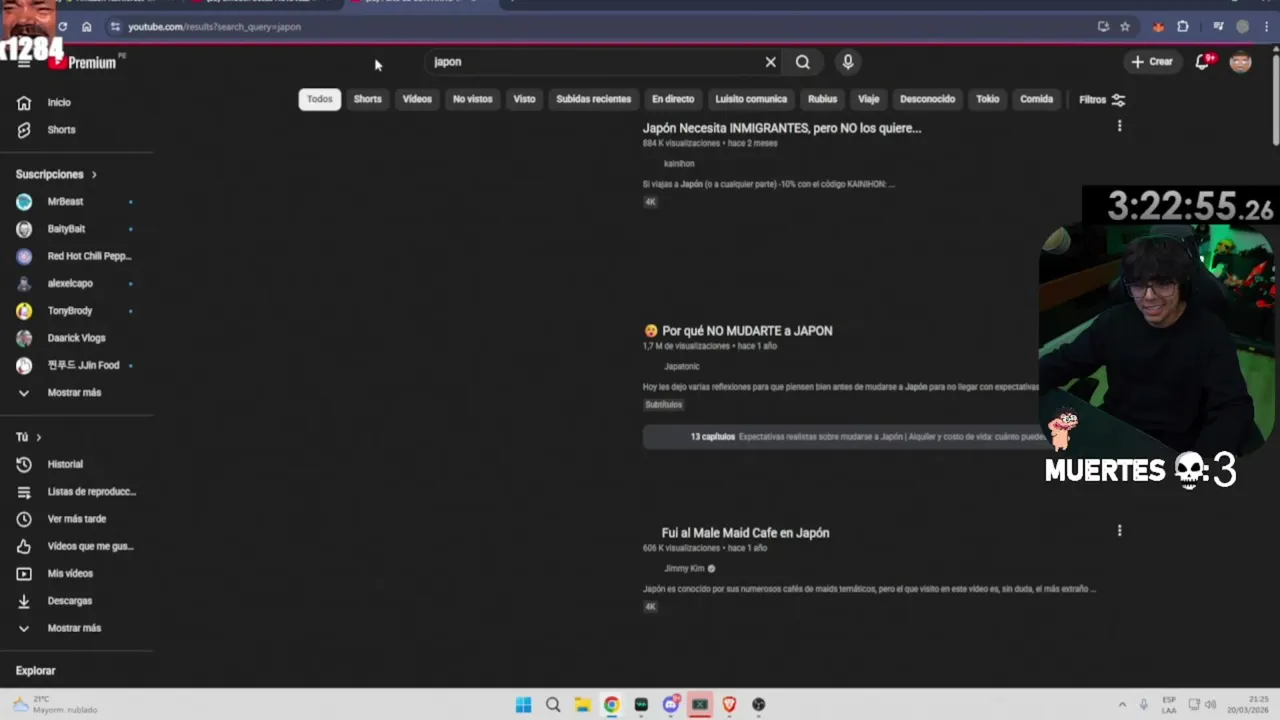Open video Por qué NO MUDARTE a JAPON

point(738,331)
